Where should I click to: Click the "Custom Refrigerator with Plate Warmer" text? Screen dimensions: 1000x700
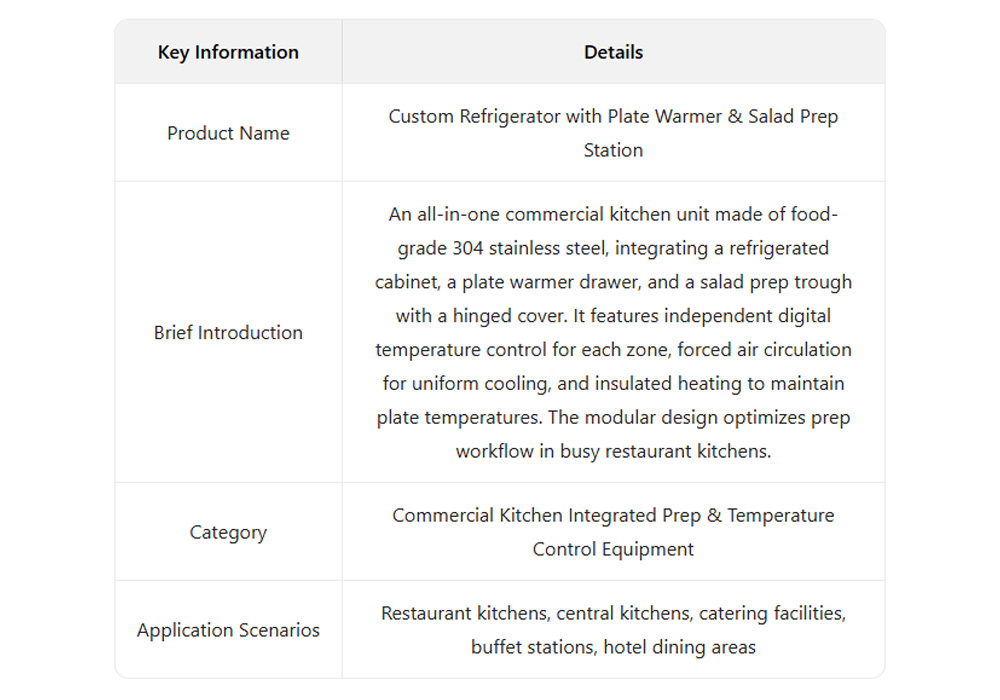560,116
